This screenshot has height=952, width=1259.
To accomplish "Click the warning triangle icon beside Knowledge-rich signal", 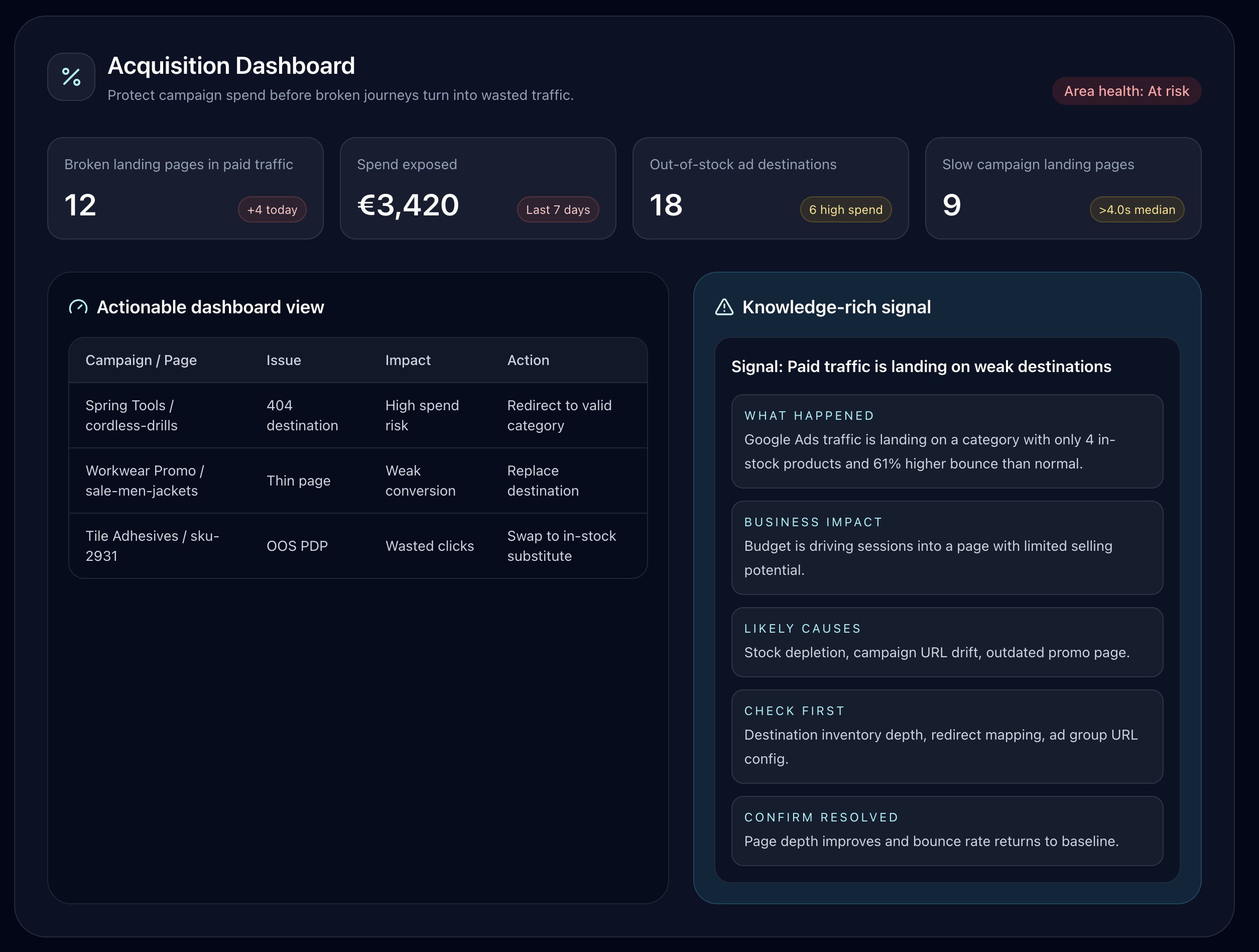I will pyautogui.click(x=724, y=307).
